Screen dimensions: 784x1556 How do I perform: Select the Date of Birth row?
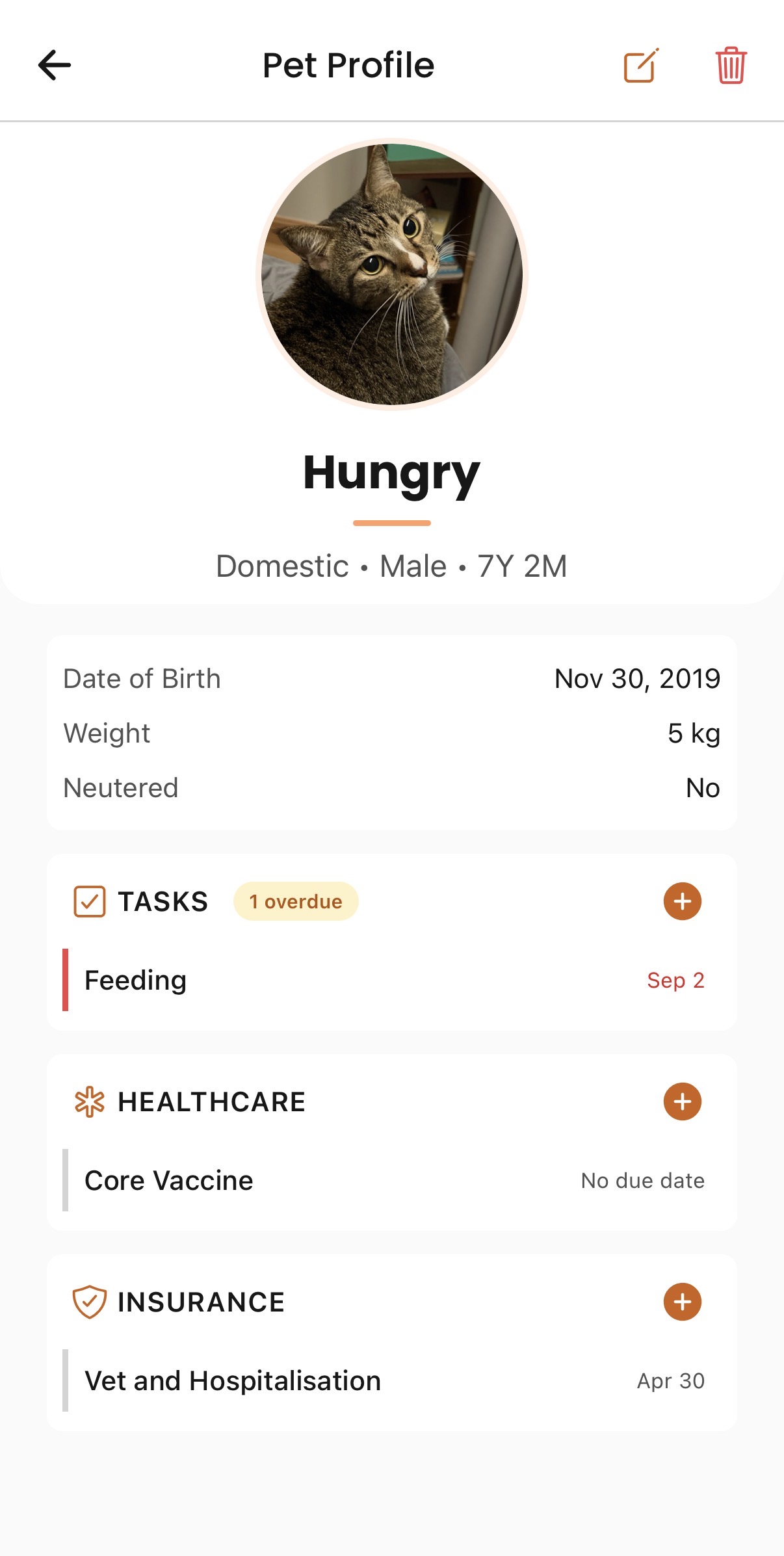coord(391,679)
